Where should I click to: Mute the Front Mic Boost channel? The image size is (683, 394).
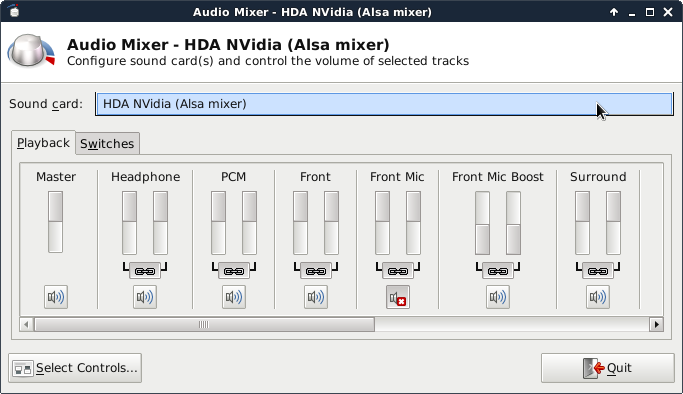pyautogui.click(x=498, y=297)
